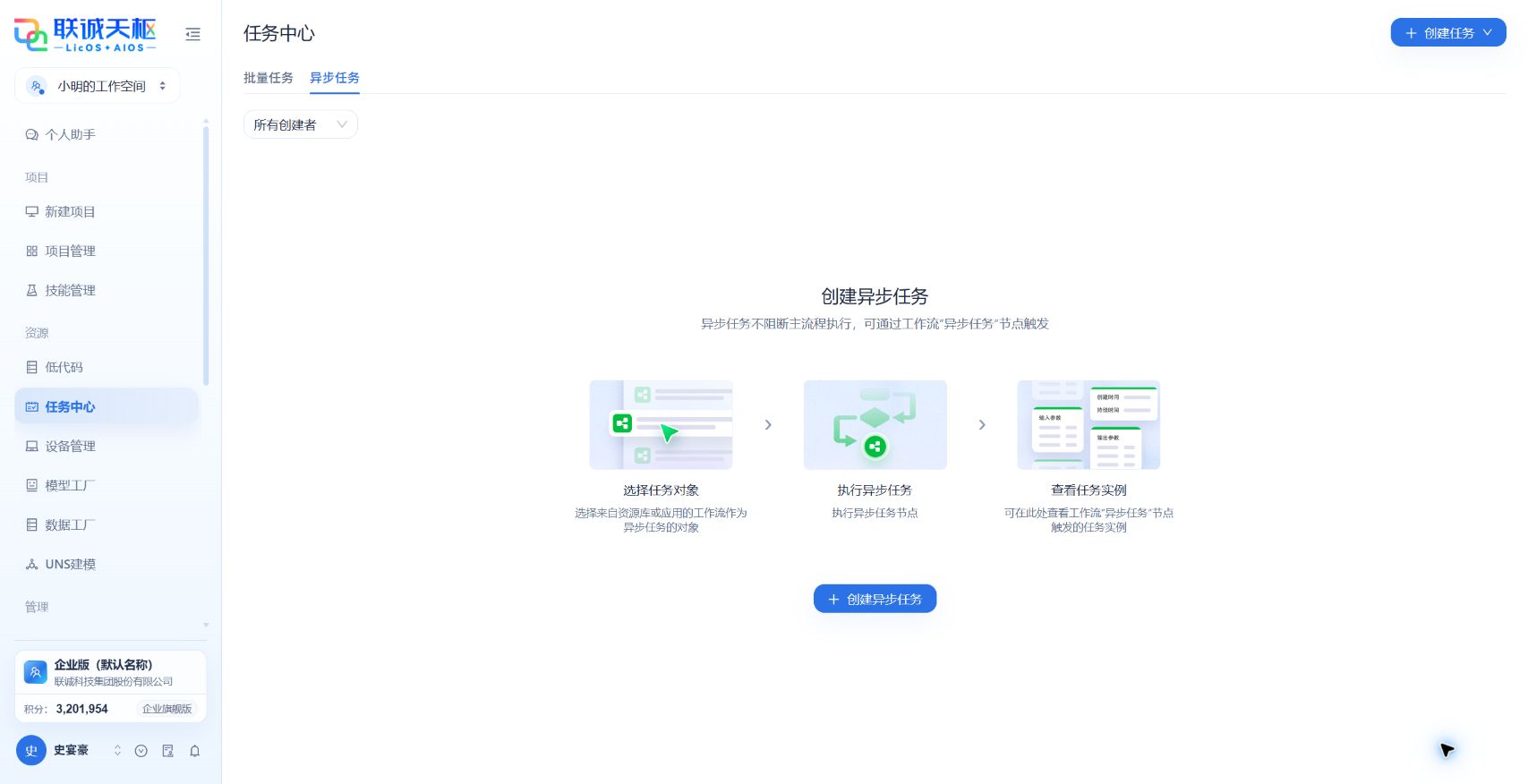
Task: Open 项目管理 via its grid icon
Action: 31,251
